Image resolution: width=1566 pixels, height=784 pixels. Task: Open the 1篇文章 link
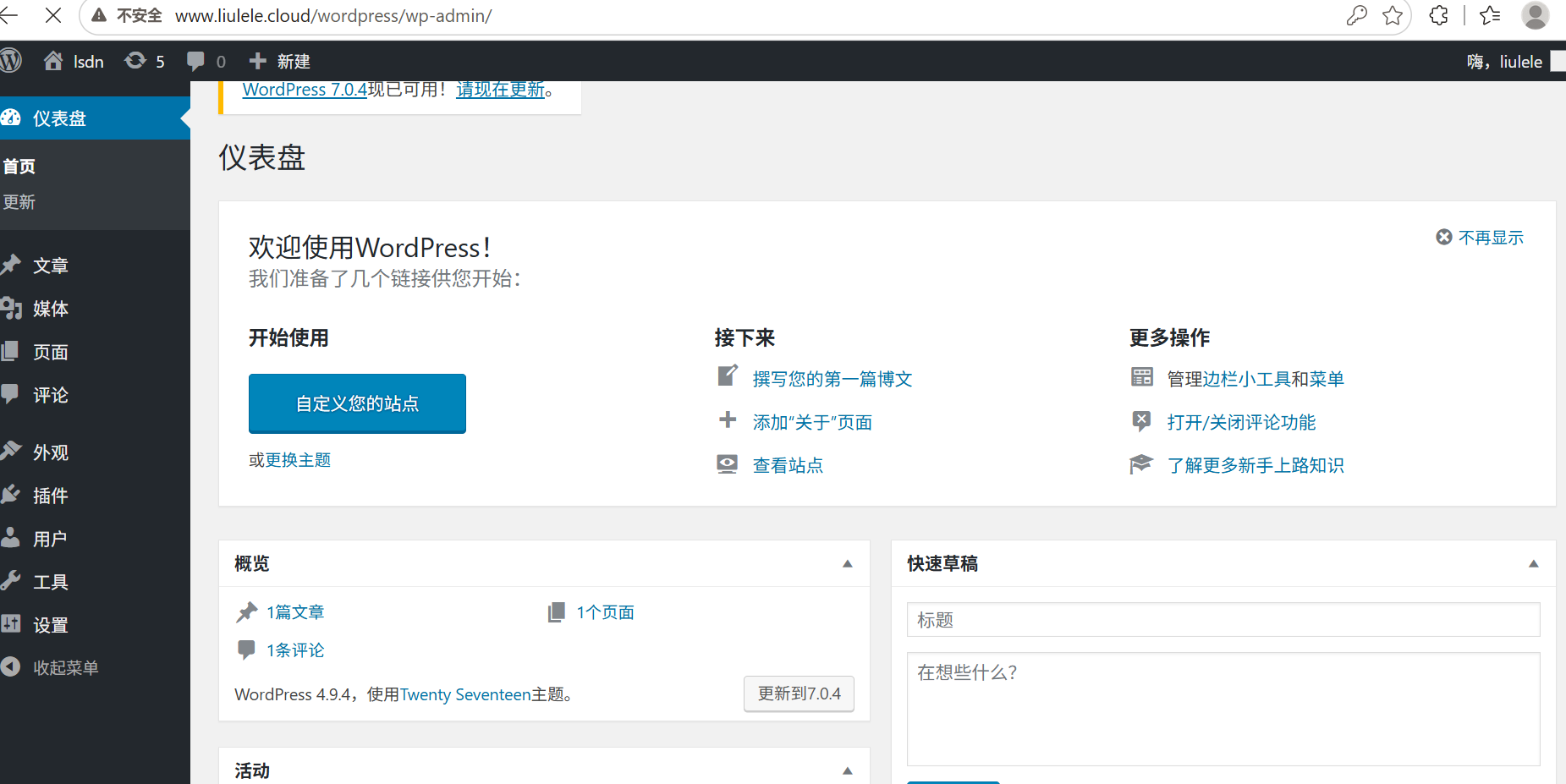pos(295,612)
